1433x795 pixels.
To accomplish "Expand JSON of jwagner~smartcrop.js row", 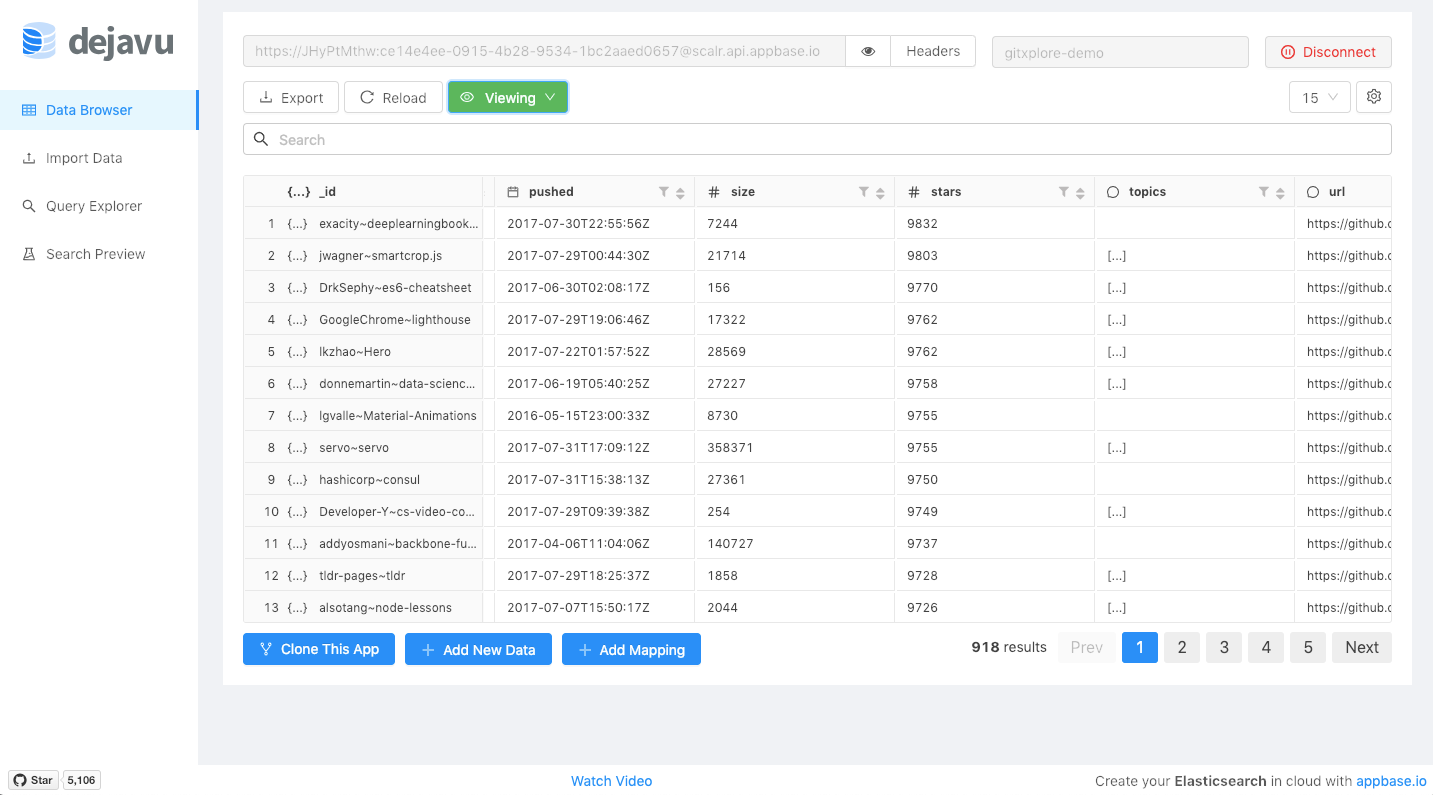I will [x=297, y=256].
